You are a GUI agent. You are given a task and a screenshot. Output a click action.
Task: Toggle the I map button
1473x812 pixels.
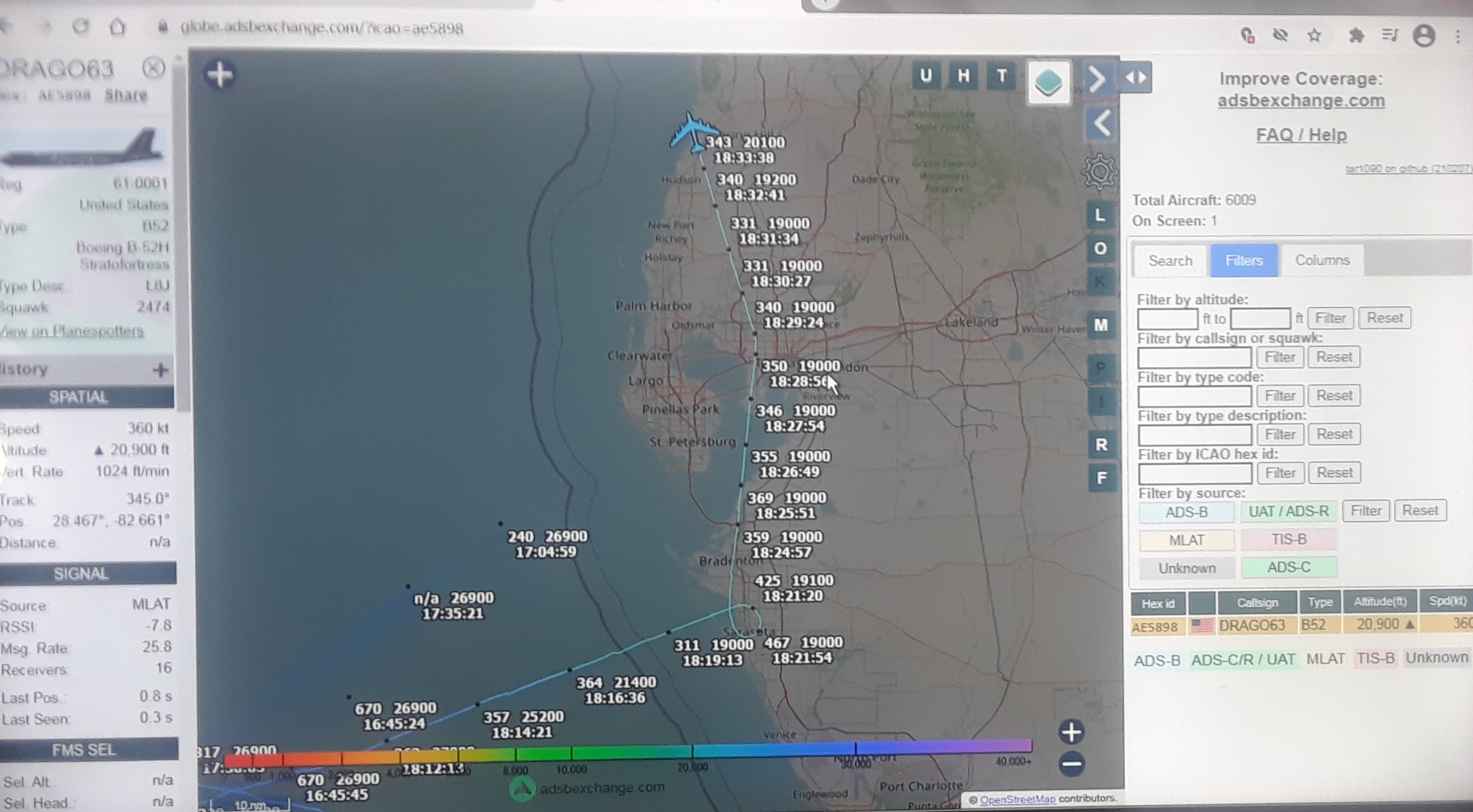1101,402
